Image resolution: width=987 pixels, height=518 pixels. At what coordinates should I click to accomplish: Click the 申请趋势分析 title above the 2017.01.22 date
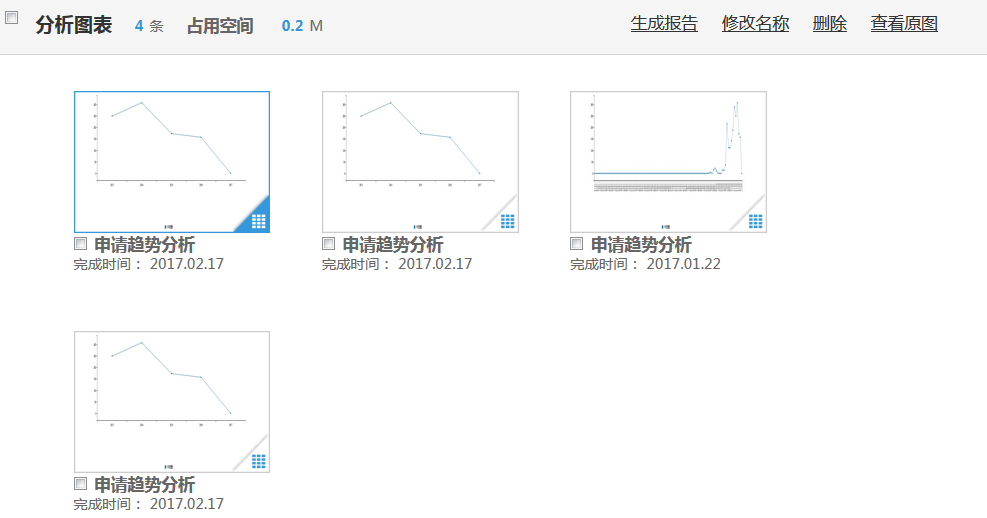click(x=641, y=245)
